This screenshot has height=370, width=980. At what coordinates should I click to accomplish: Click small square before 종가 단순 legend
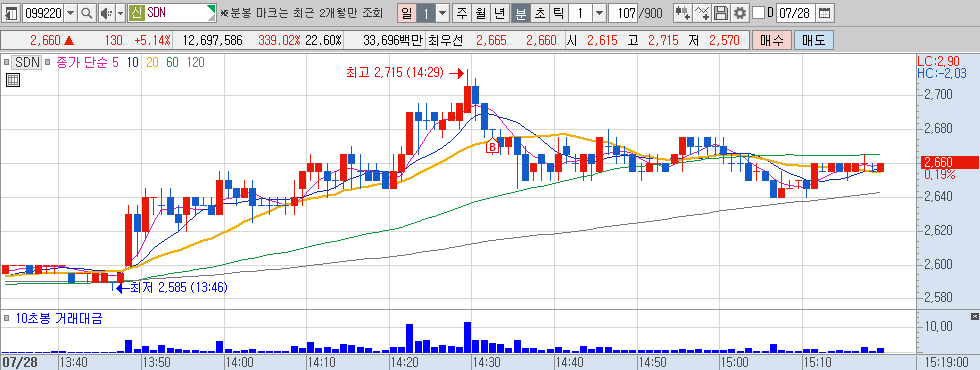tap(49, 62)
